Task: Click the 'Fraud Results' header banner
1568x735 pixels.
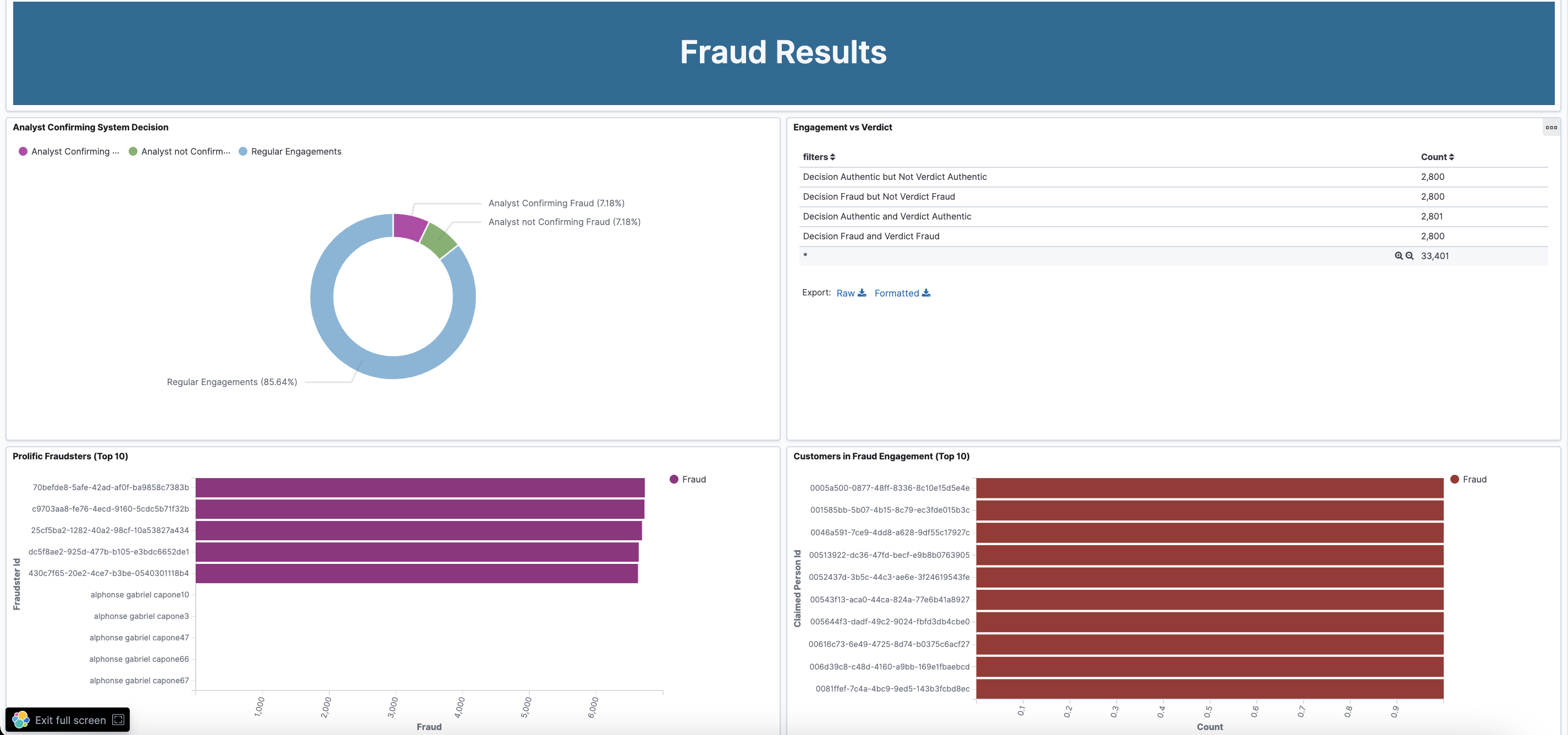Action: click(x=783, y=53)
